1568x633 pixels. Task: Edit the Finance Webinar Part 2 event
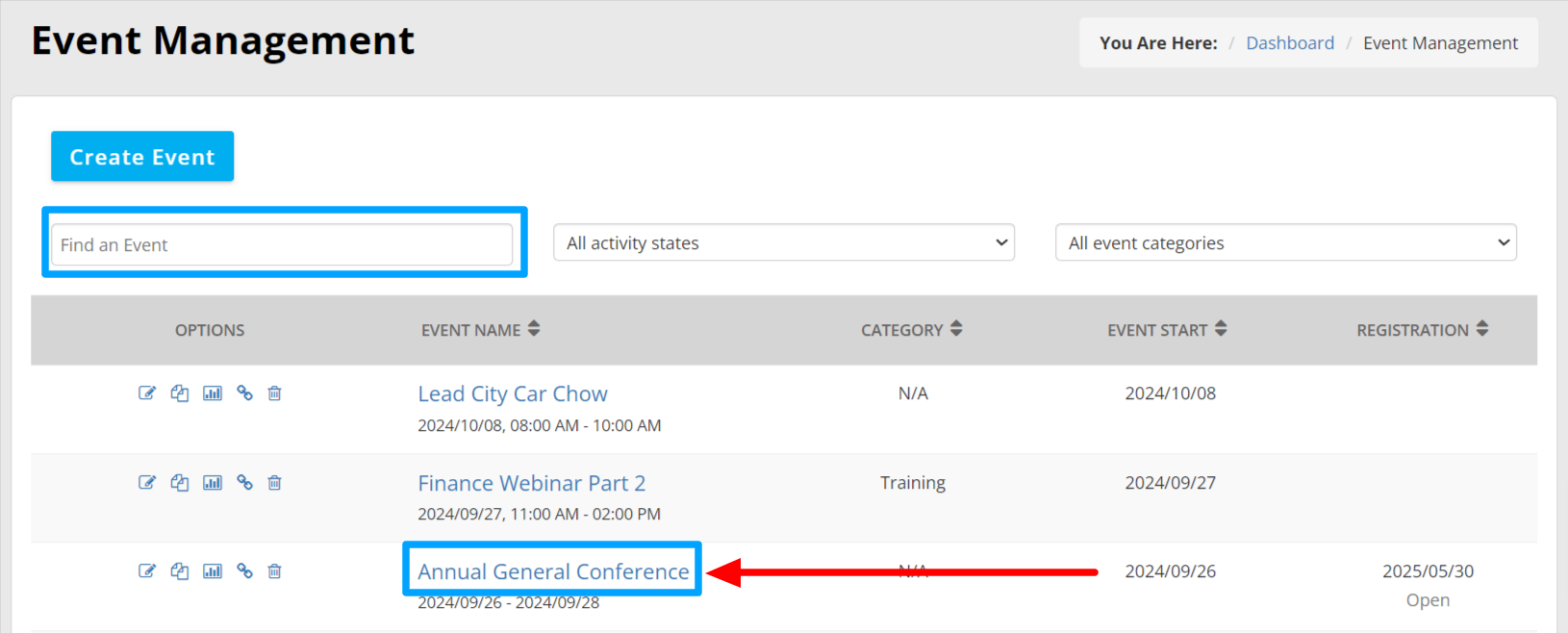tap(147, 482)
